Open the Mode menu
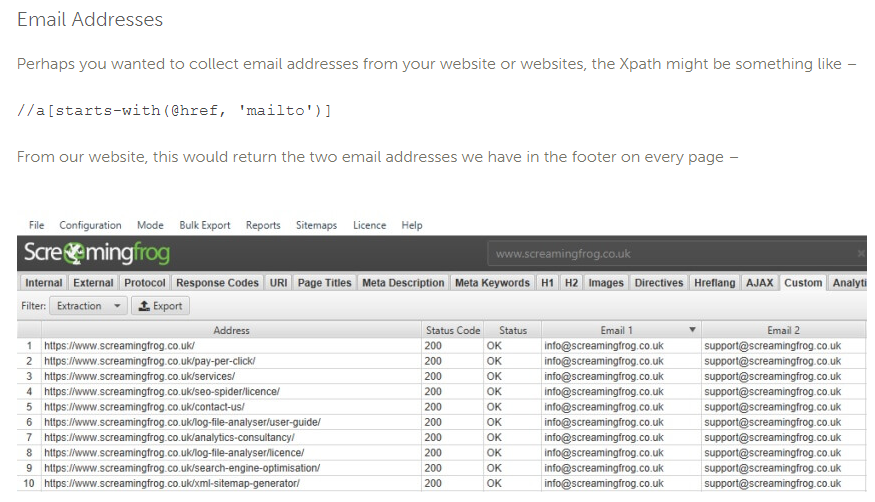This screenshot has width=875, height=502. coord(150,225)
